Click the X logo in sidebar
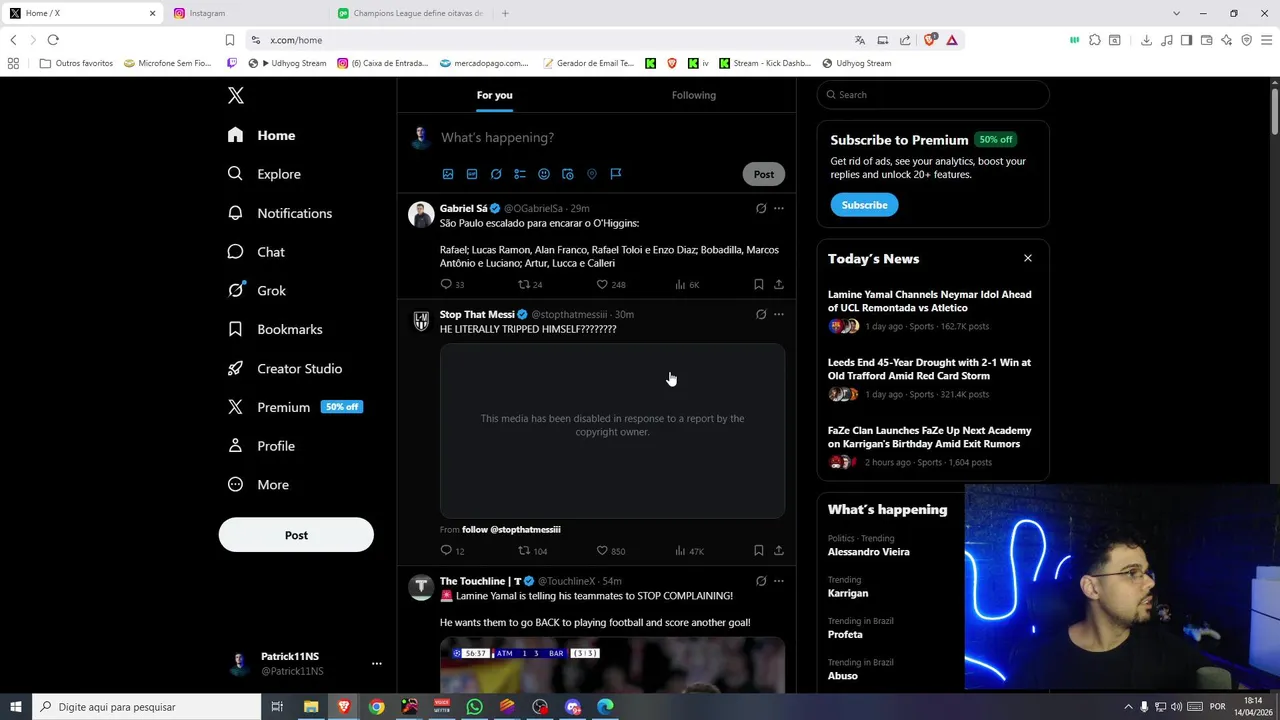Viewport: 1280px width, 720px height. pyautogui.click(x=236, y=95)
